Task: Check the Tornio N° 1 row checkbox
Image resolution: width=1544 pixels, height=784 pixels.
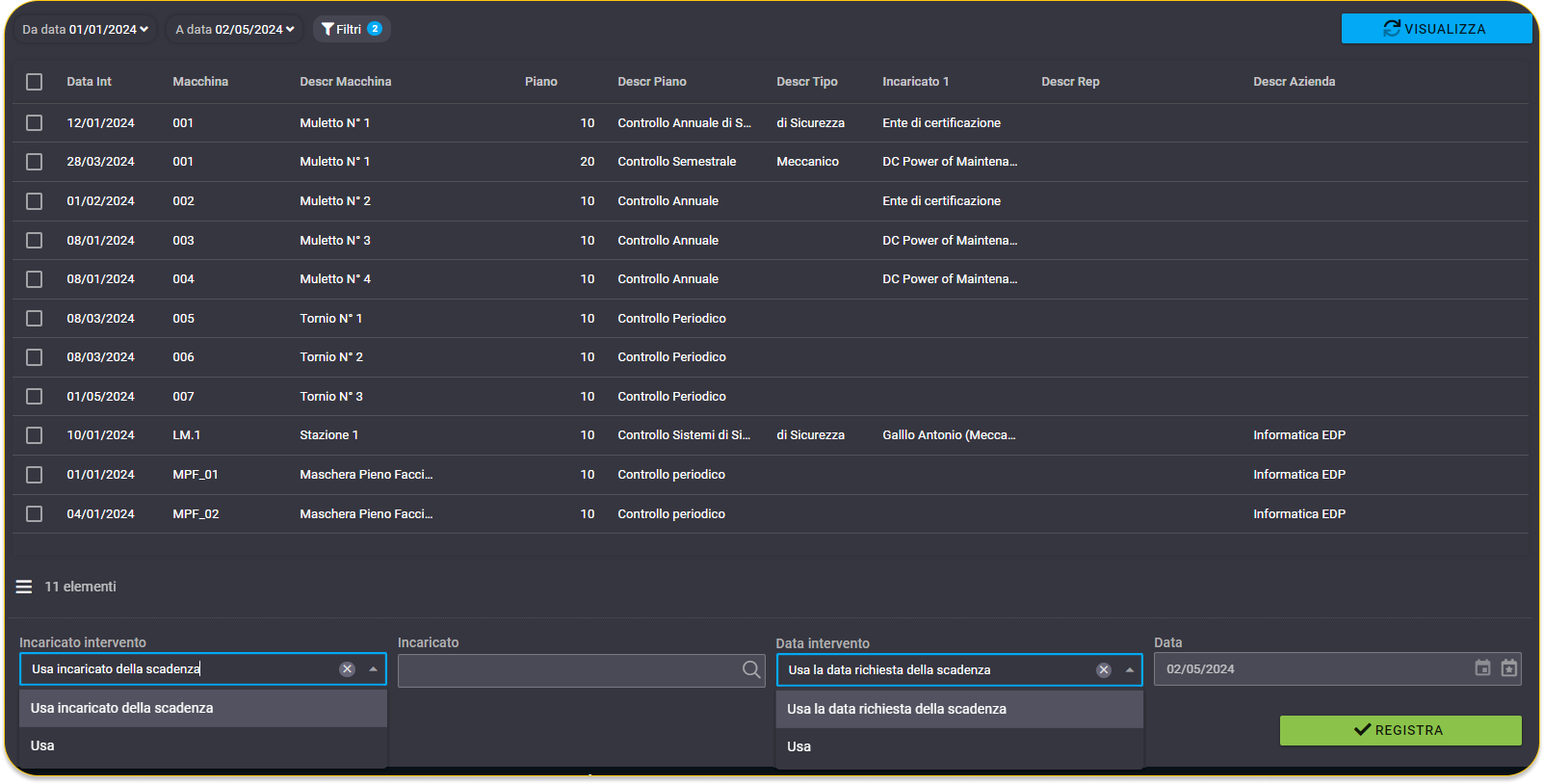Action: click(x=35, y=319)
